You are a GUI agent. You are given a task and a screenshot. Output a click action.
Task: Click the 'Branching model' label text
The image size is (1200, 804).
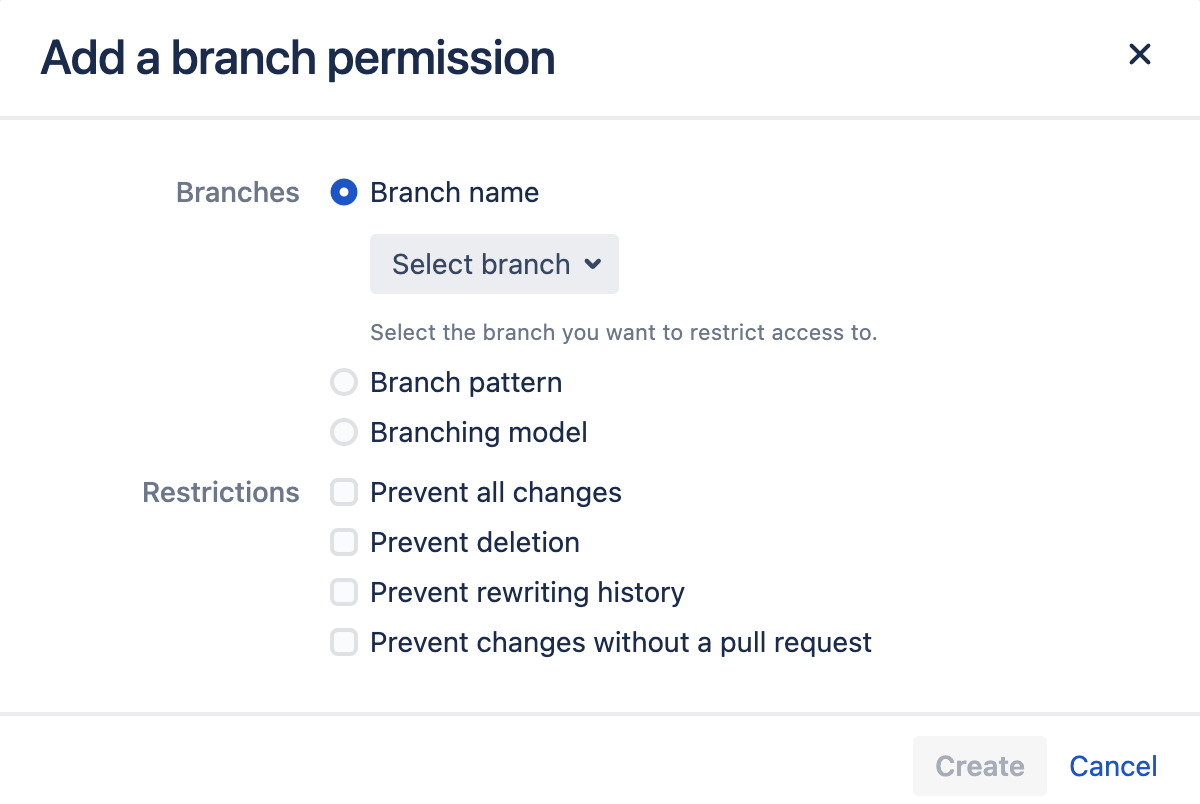point(479,432)
